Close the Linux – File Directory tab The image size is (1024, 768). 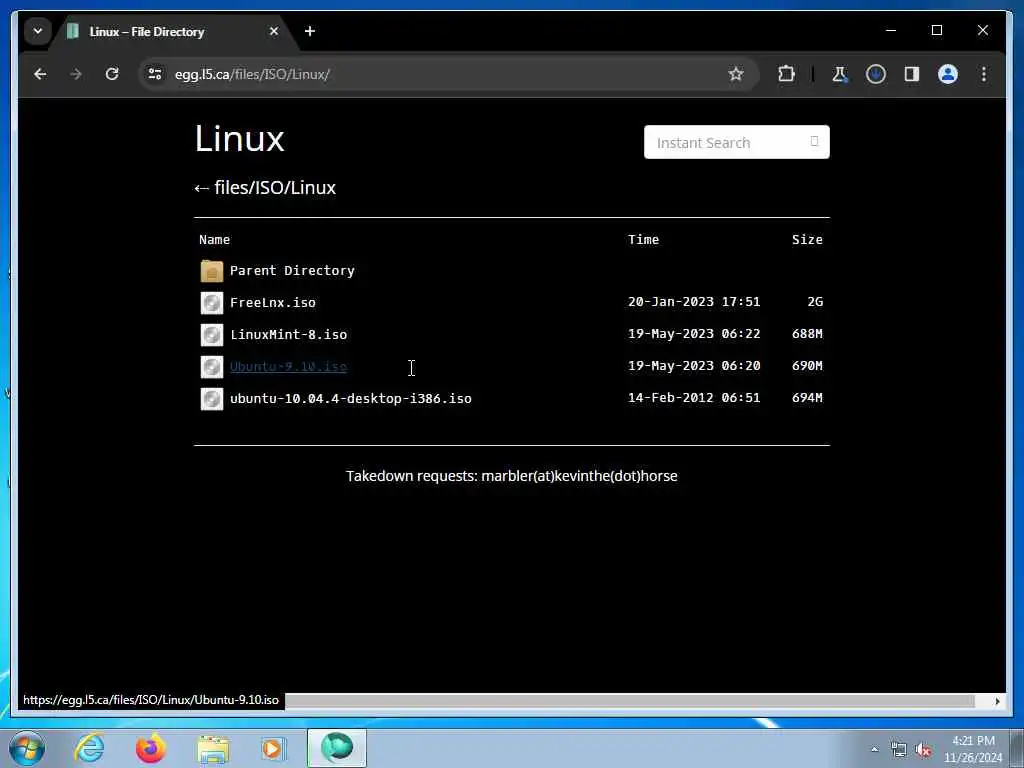274,31
